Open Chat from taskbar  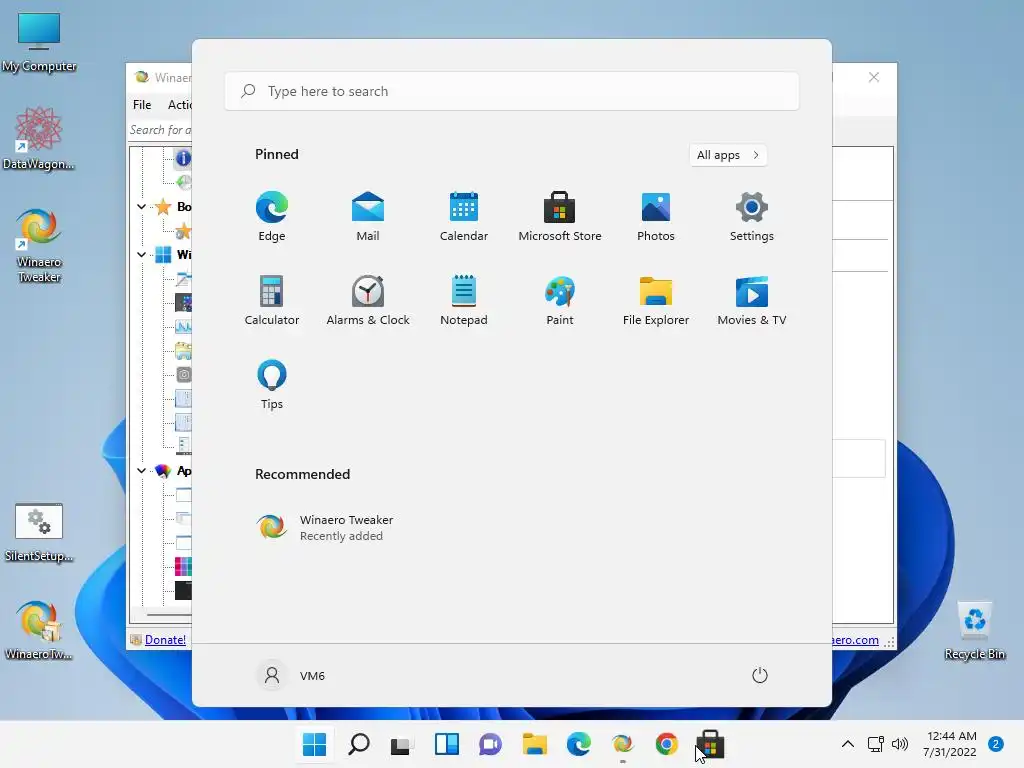(x=490, y=744)
